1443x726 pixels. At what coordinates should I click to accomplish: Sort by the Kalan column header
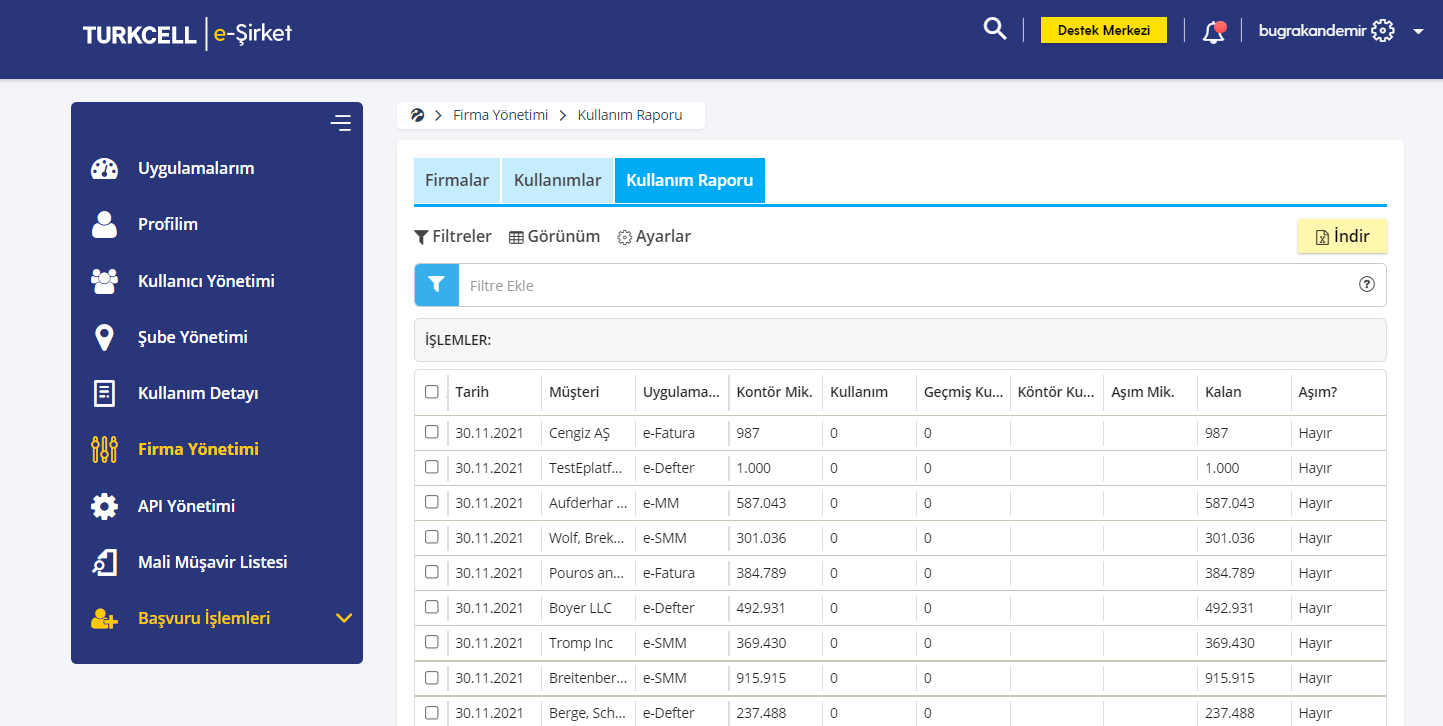click(1223, 392)
